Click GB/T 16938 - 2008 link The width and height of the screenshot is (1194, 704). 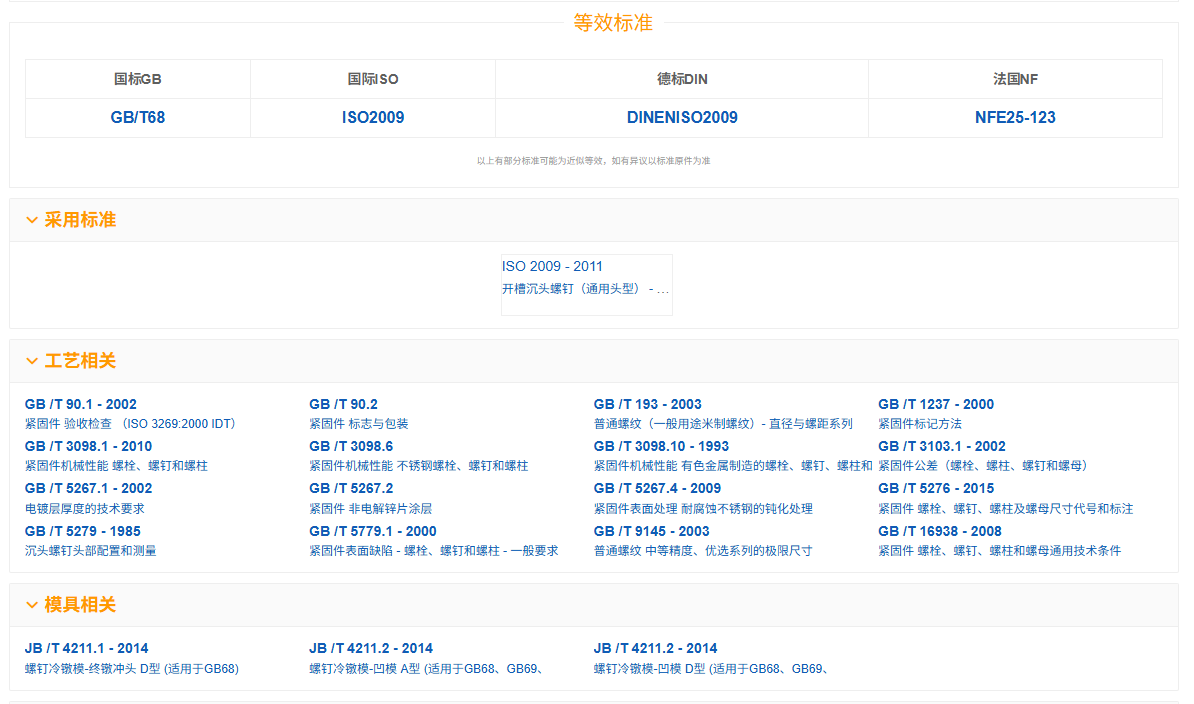click(939, 531)
